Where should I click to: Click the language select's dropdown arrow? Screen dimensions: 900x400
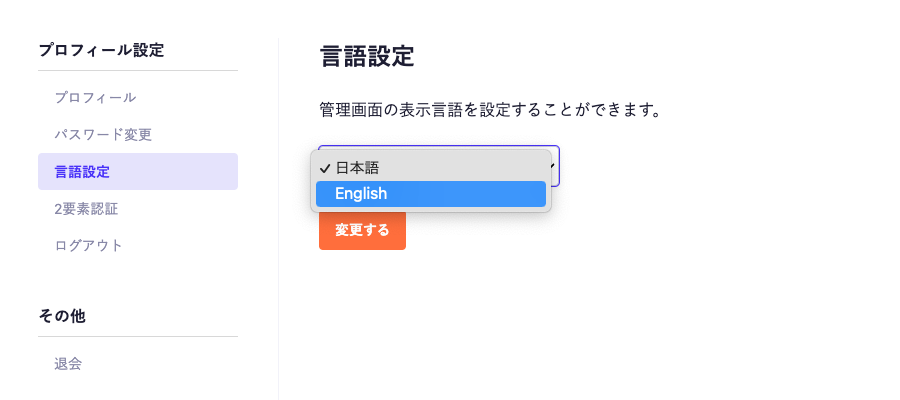coord(553,166)
